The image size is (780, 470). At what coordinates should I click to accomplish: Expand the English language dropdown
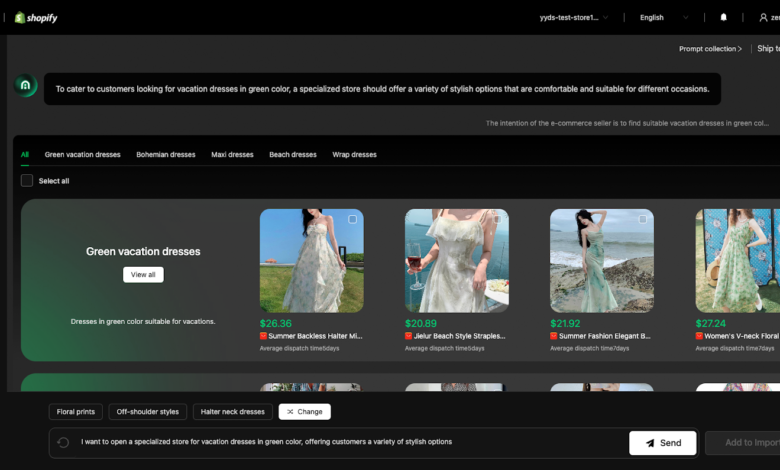664,17
